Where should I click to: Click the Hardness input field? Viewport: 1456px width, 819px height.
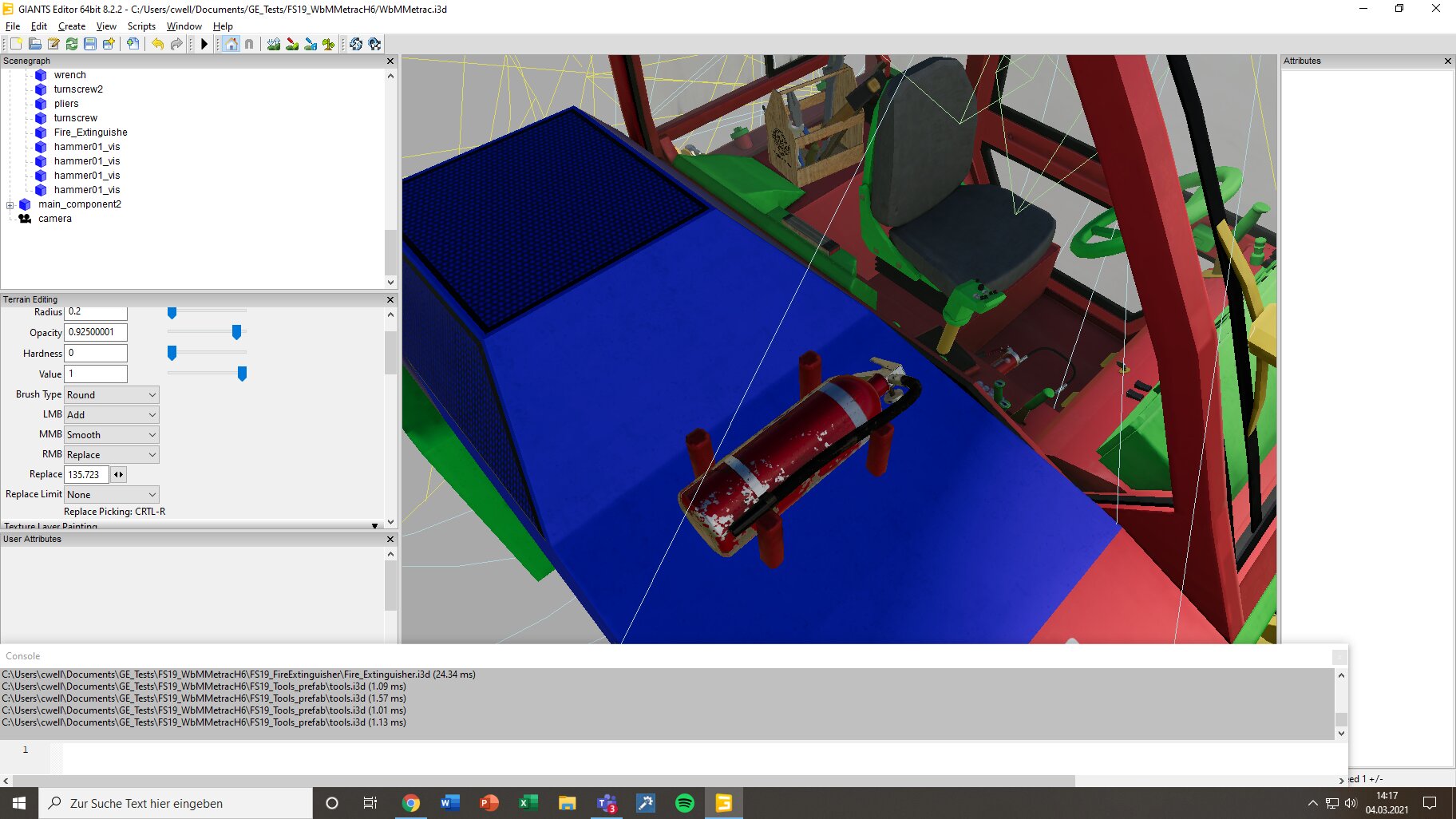tap(96, 353)
